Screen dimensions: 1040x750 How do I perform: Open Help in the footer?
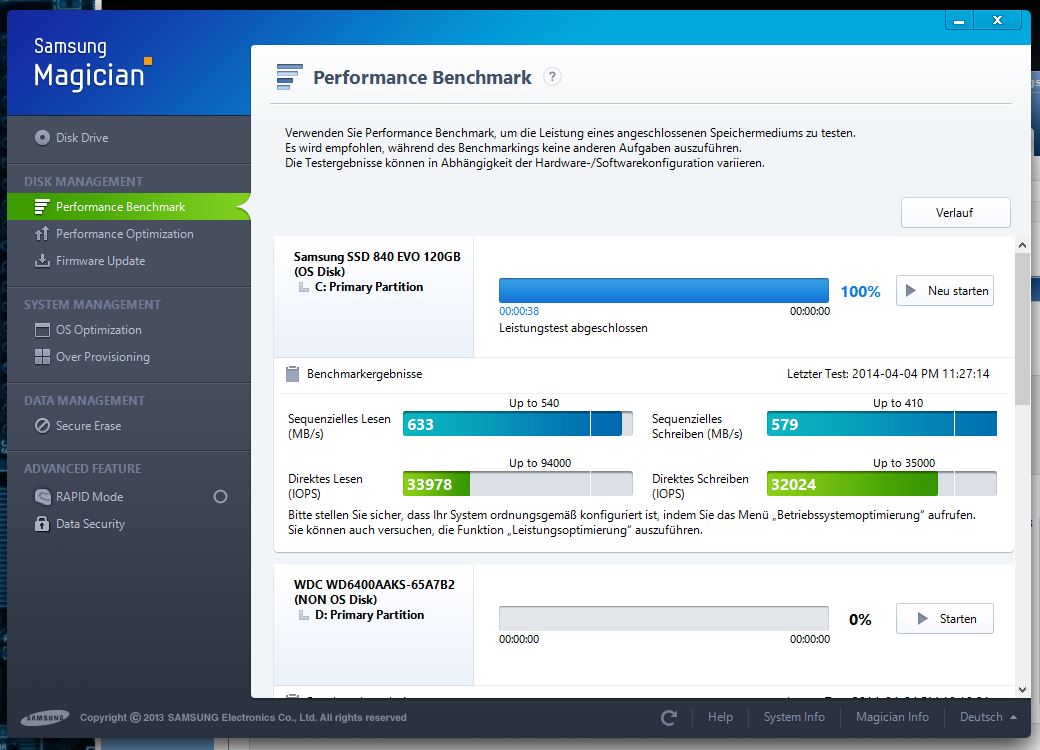click(x=720, y=717)
